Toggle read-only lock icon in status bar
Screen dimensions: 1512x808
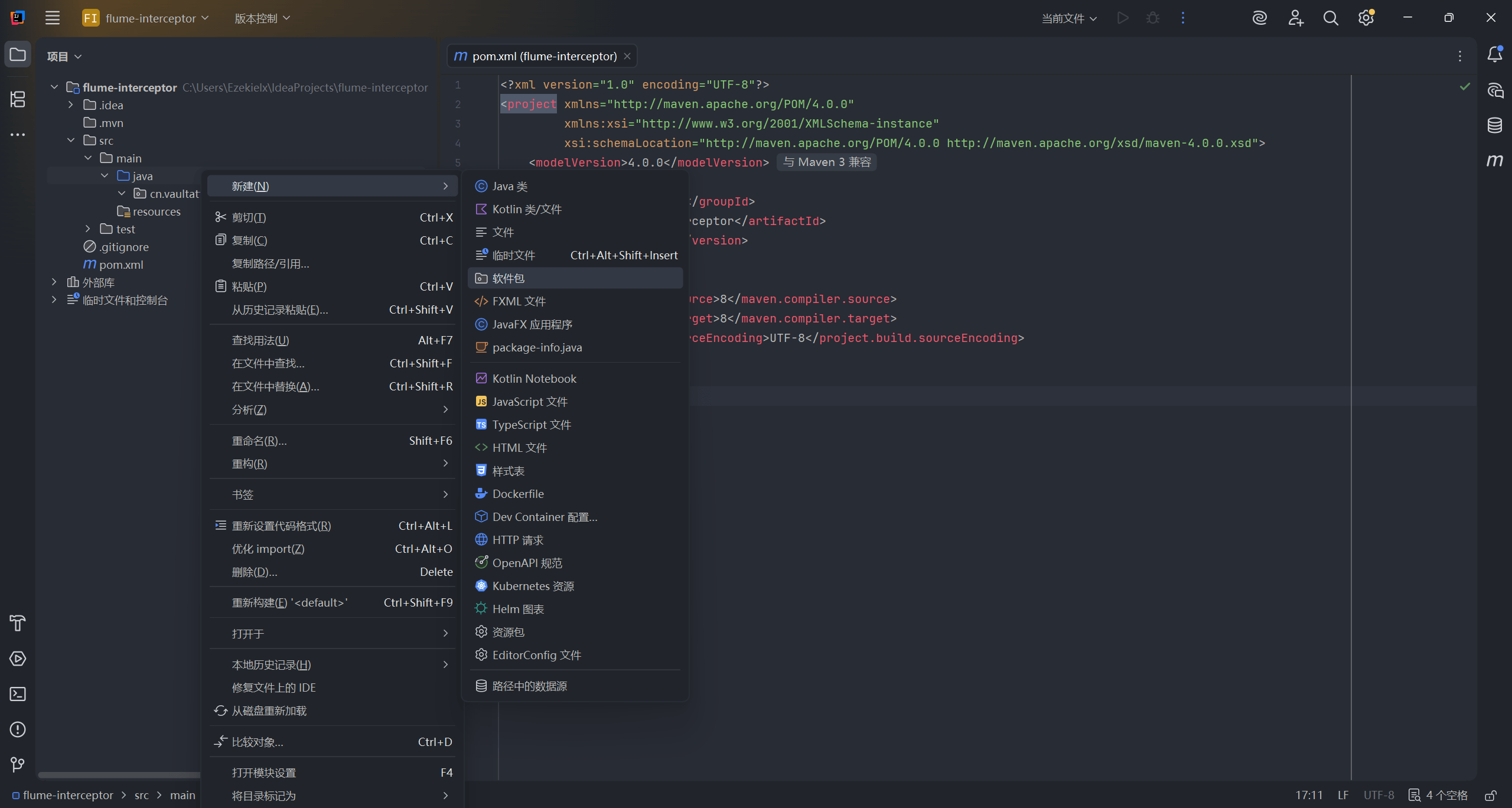1491,795
